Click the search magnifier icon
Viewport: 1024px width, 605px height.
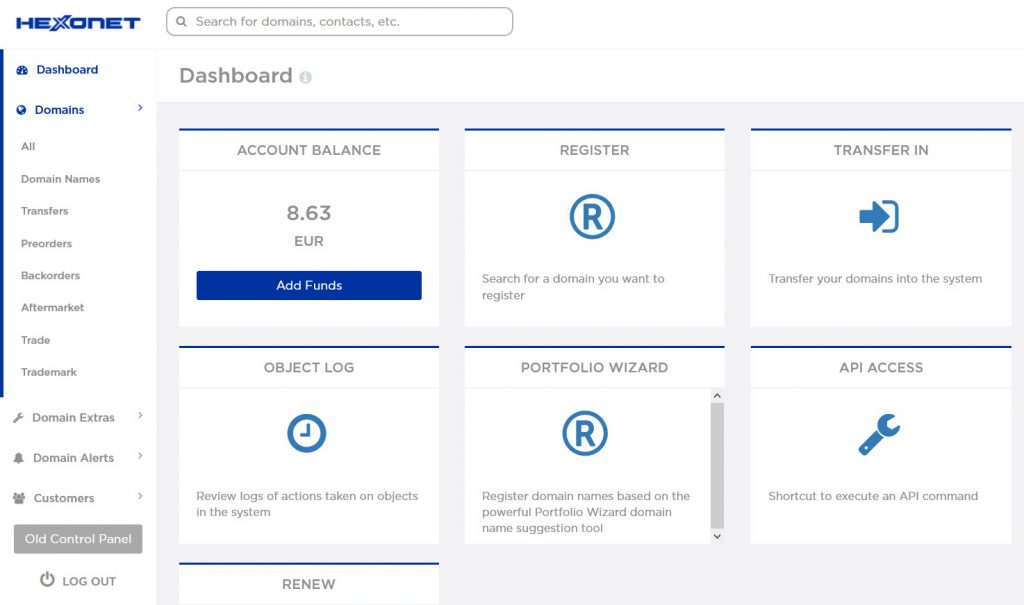(182, 22)
